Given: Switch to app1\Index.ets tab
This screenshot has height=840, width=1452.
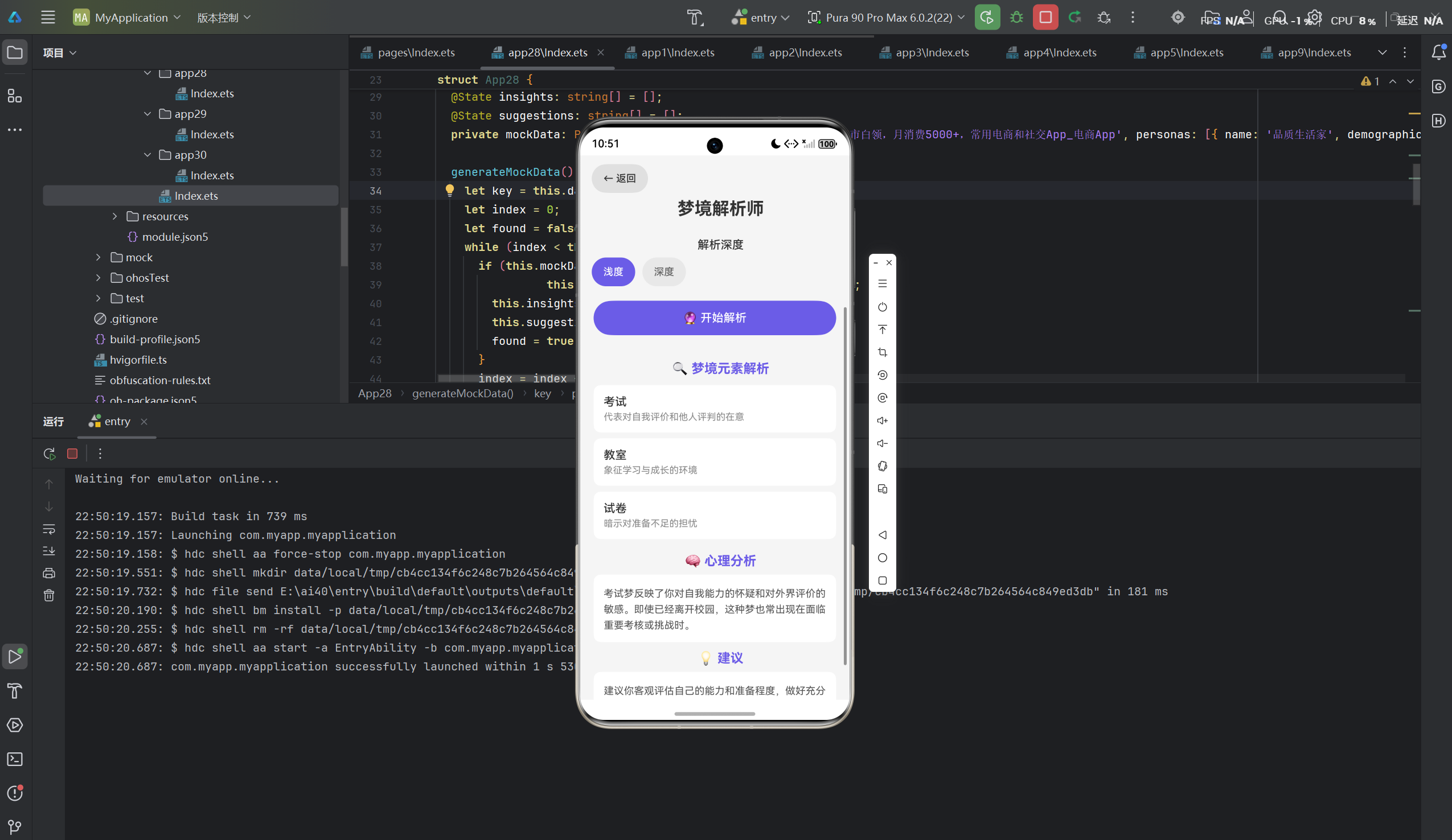Looking at the screenshot, I should [670, 52].
